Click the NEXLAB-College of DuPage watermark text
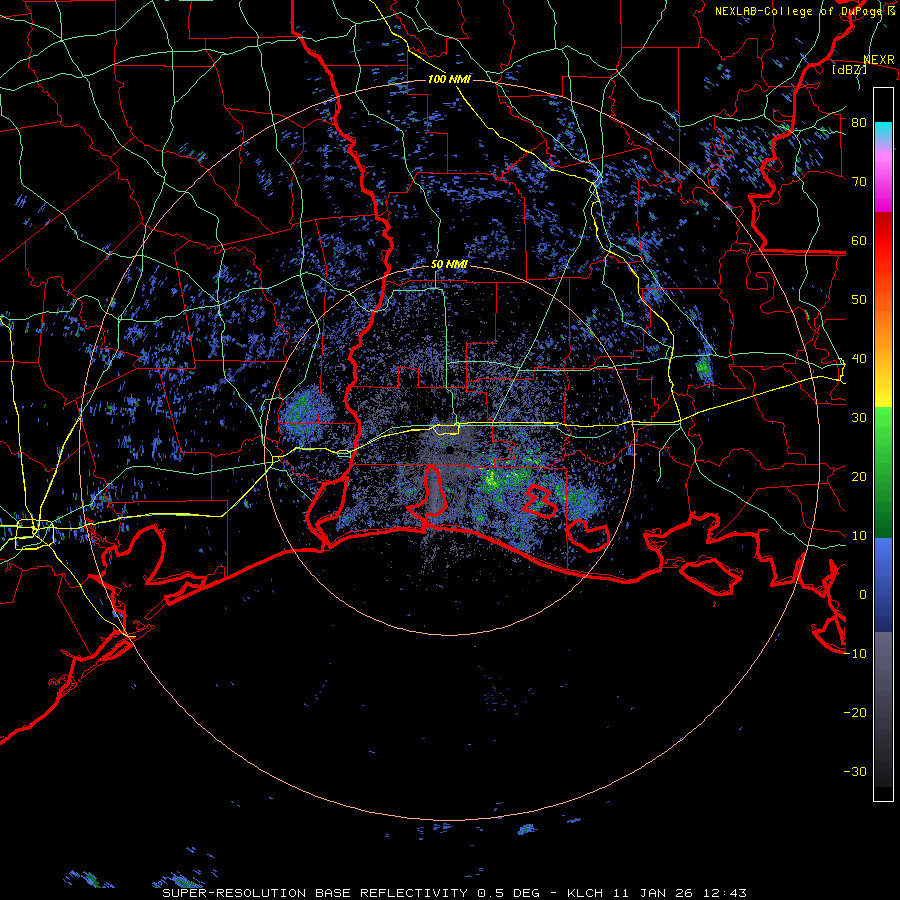Screen dimensions: 900x900 798,11
